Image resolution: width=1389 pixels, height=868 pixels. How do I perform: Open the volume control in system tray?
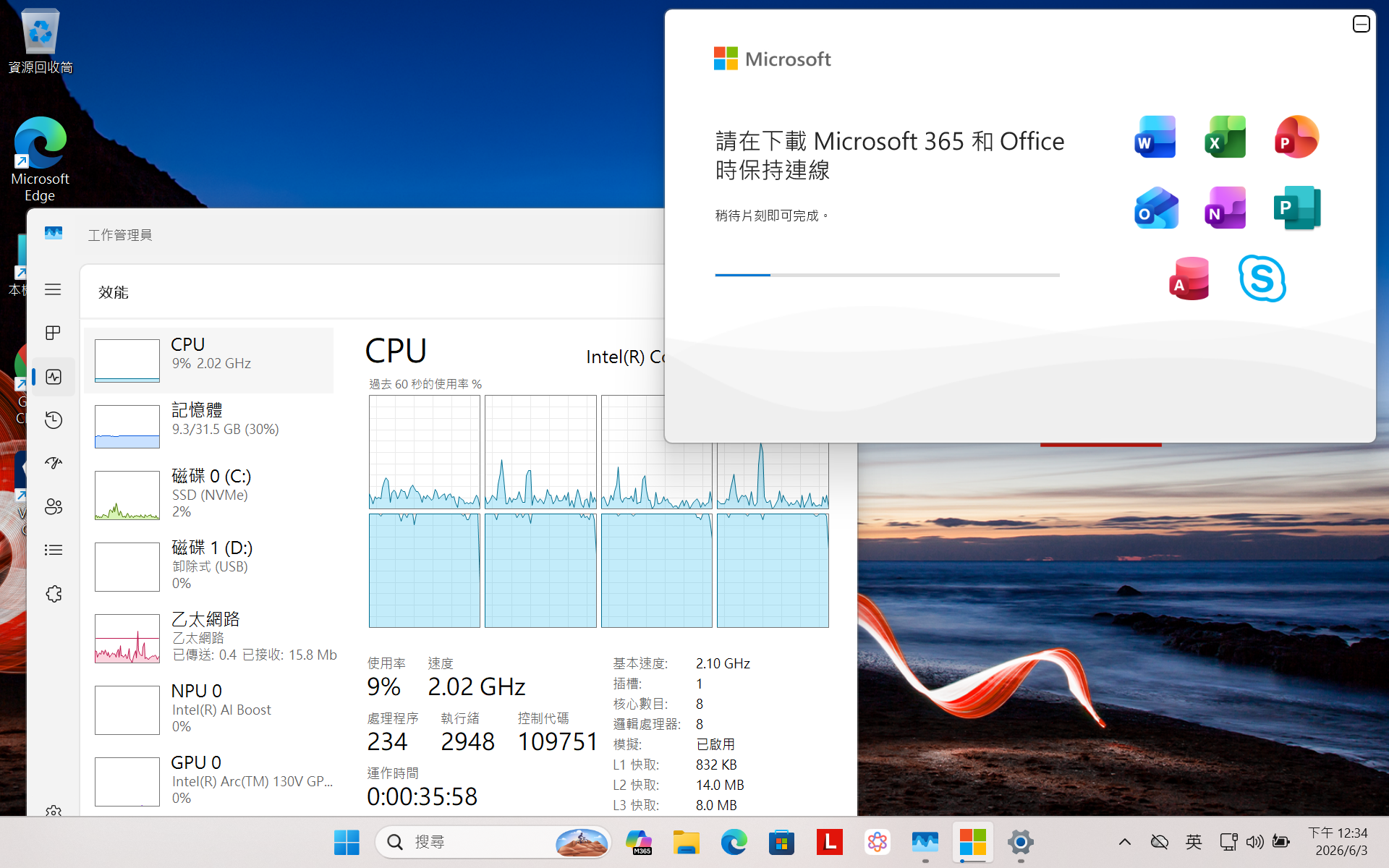point(1254,842)
